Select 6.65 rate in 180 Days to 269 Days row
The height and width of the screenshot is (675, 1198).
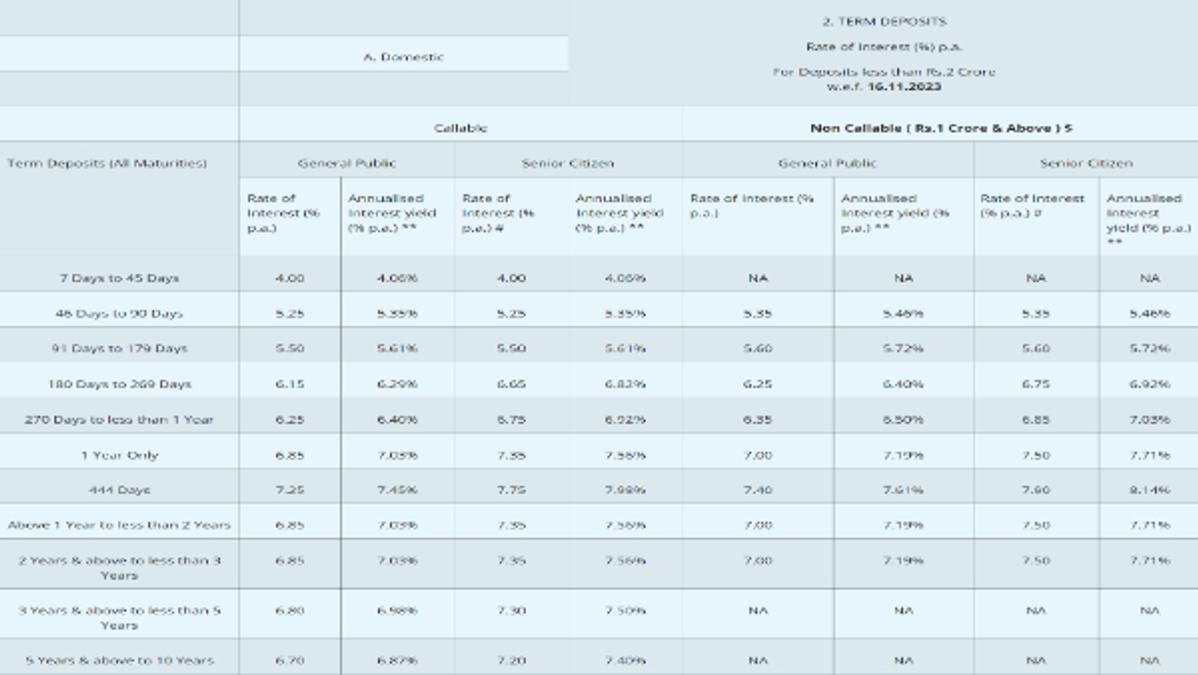511,384
